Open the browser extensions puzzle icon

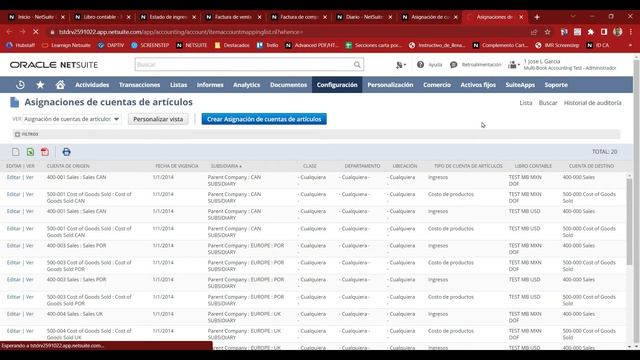point(591,32)
